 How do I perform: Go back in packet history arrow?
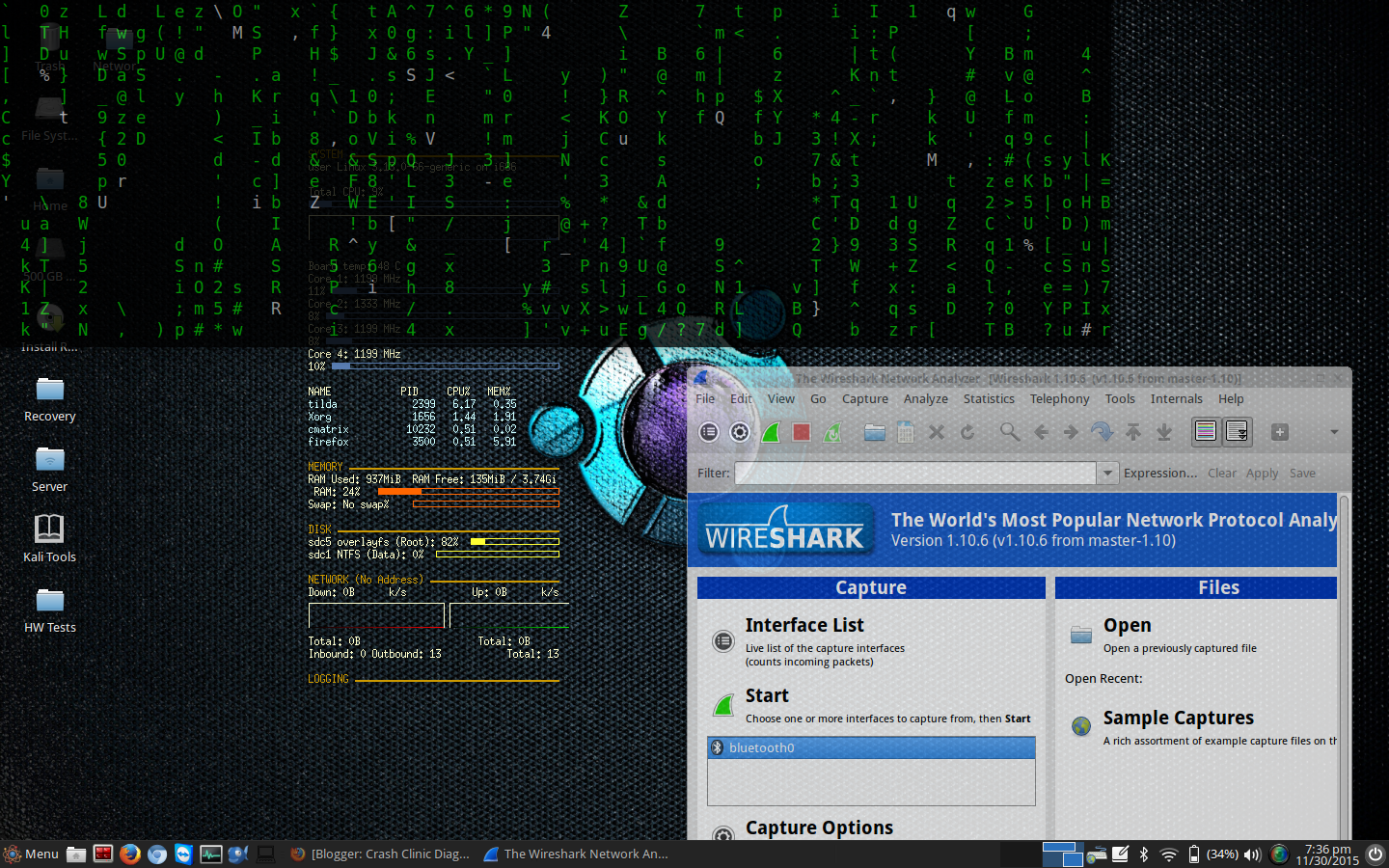coord(1041,432)
